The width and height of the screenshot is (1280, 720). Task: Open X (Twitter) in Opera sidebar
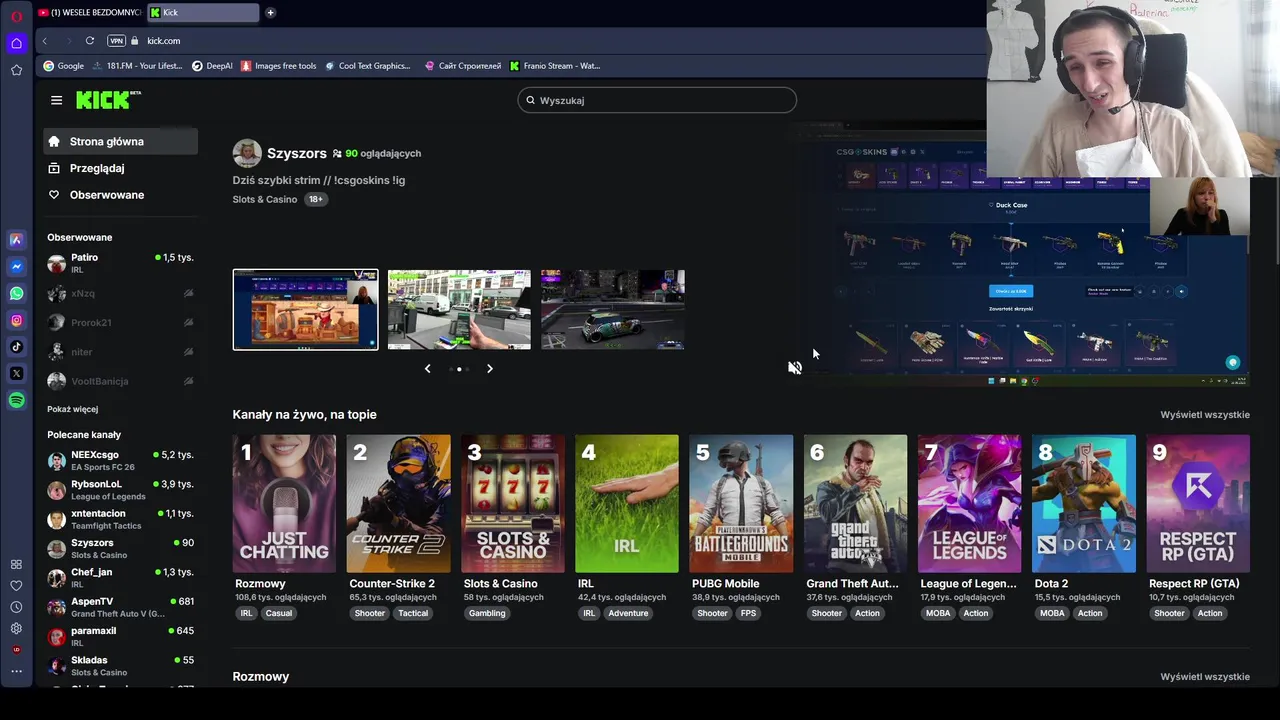pos(16,373)
